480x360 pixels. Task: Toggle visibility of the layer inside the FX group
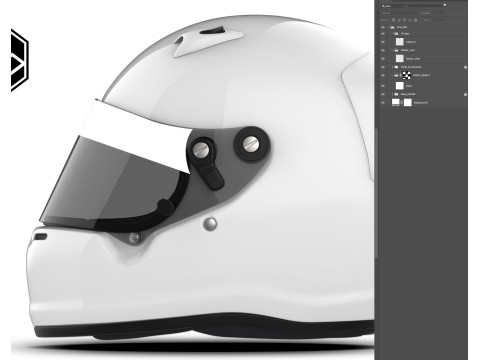point(383,42)
